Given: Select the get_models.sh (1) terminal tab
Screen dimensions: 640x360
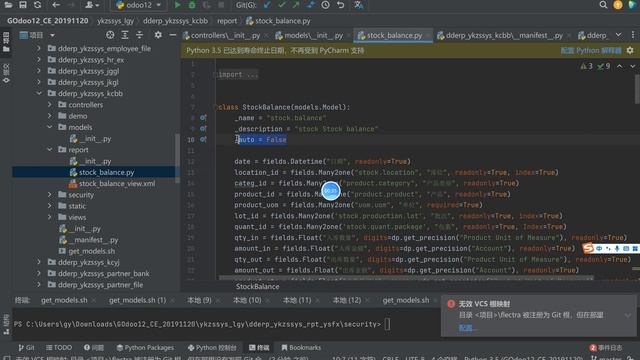Looking at the screenshot, I should tap(138, 300).
